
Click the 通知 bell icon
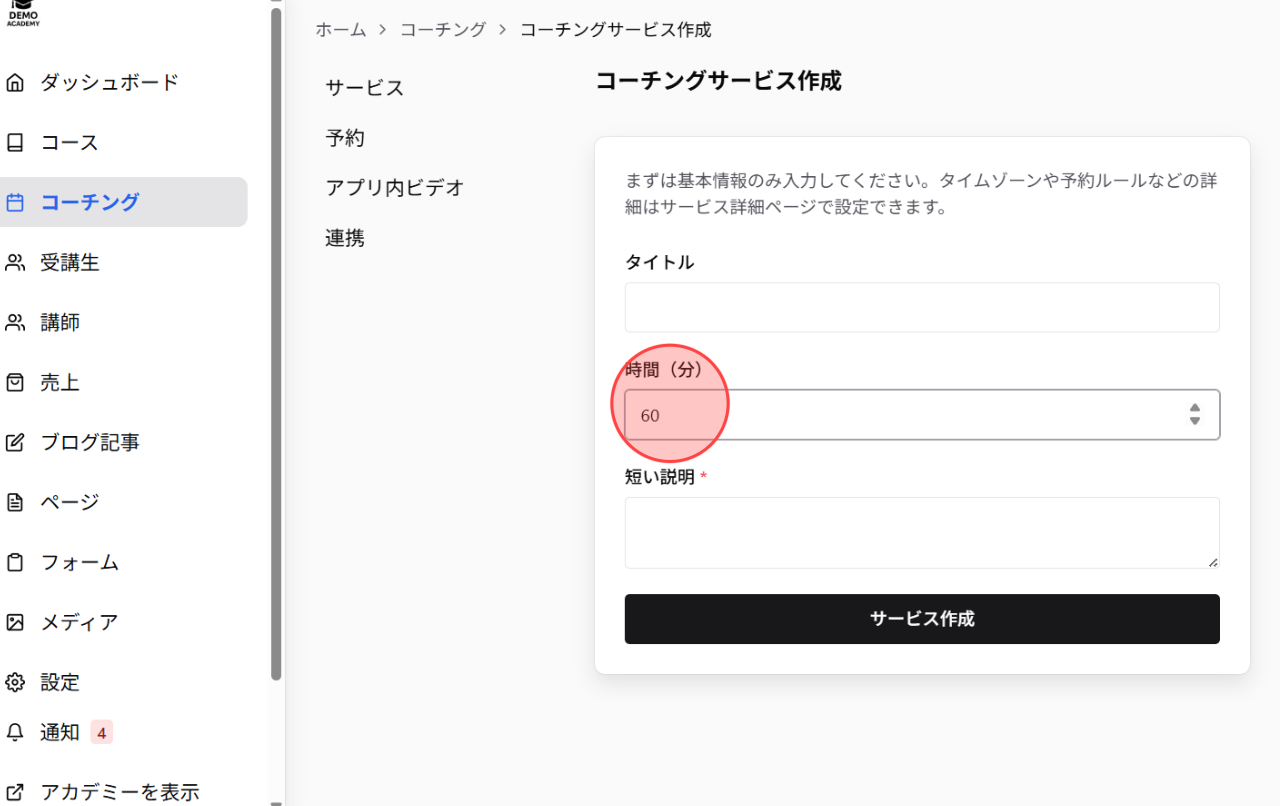point(15,732)
